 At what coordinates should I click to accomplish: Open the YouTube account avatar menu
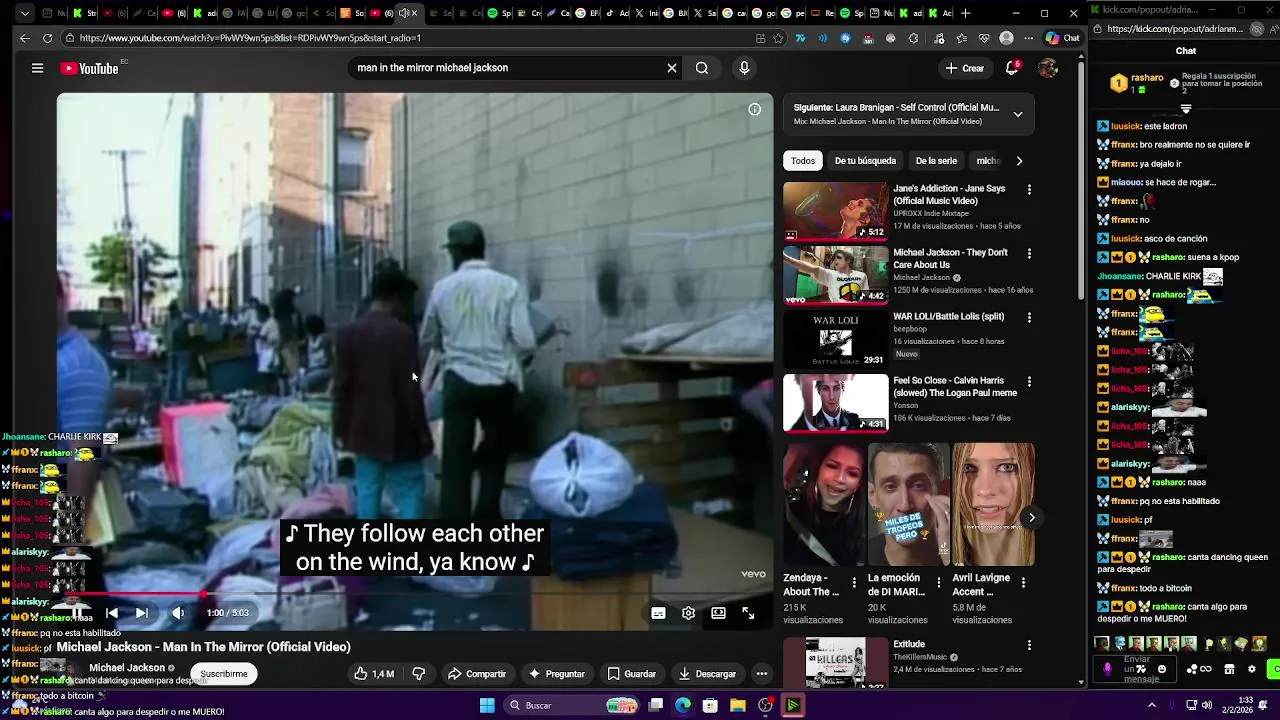tap(1048, 68)
